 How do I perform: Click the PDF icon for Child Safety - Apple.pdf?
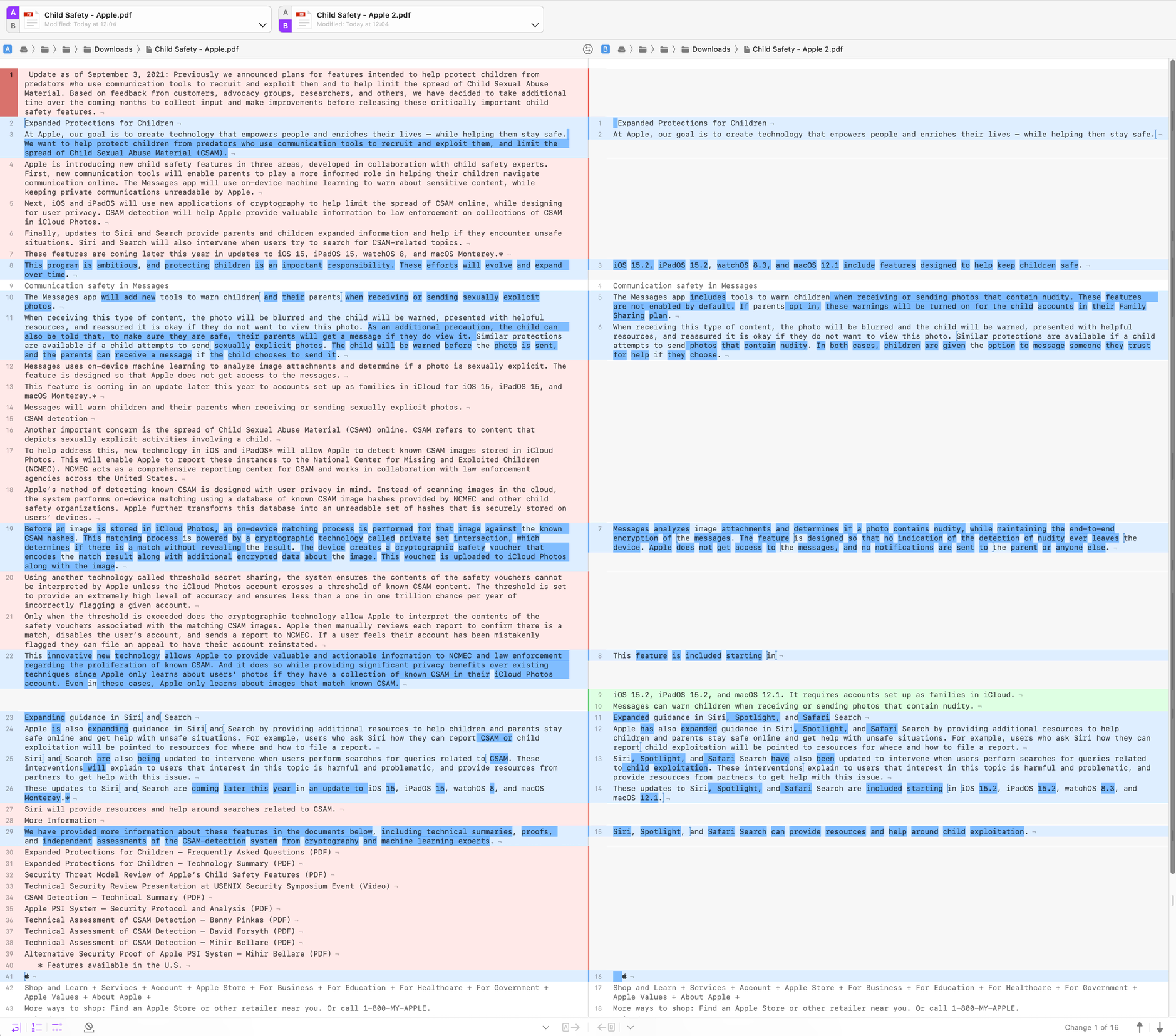coord(31,19)
